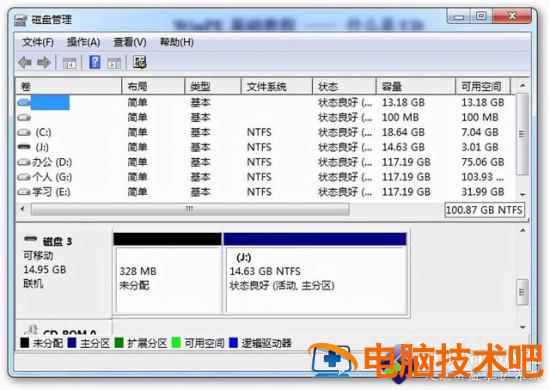Click the volume list scroll down arrow

coord(523,195)
